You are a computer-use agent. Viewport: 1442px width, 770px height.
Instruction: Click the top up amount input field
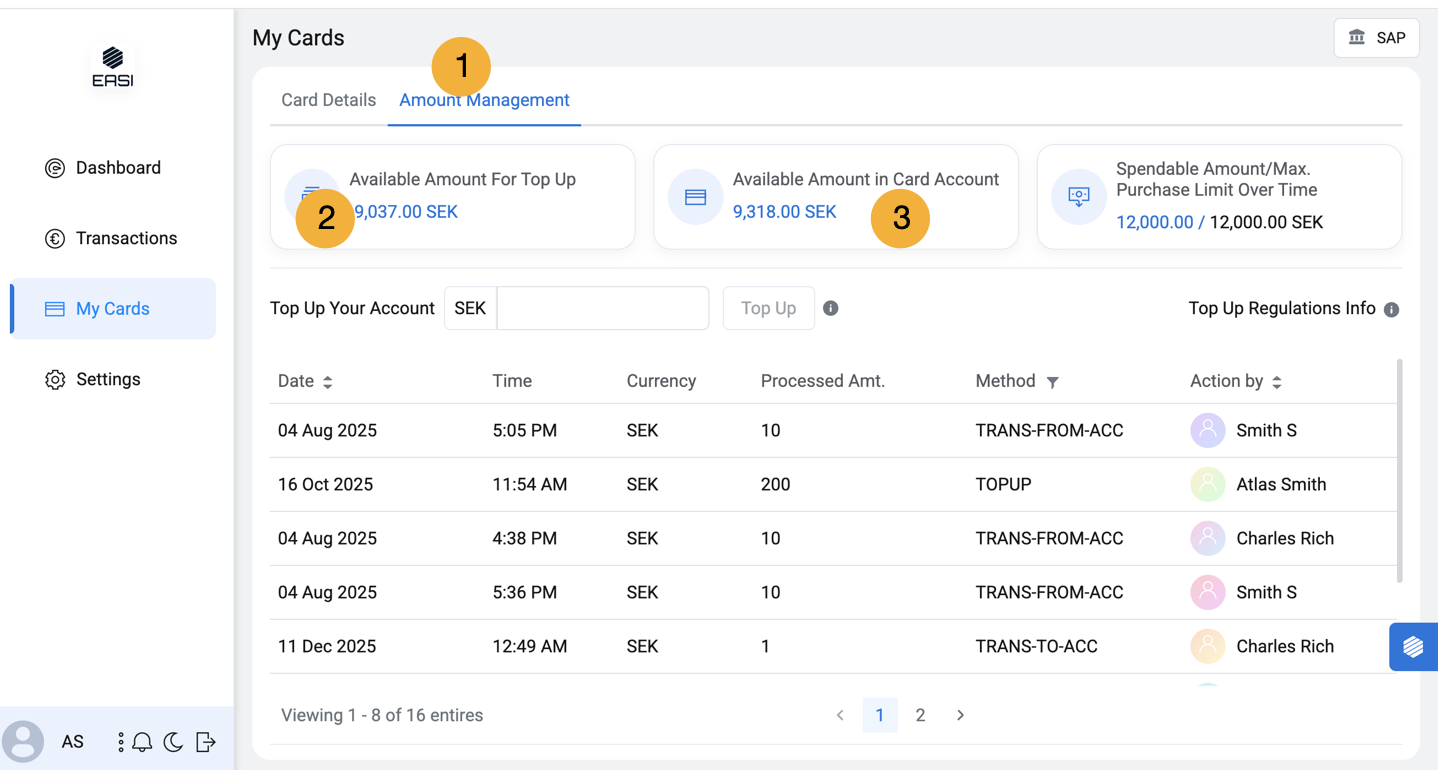(x=602, y=308)
